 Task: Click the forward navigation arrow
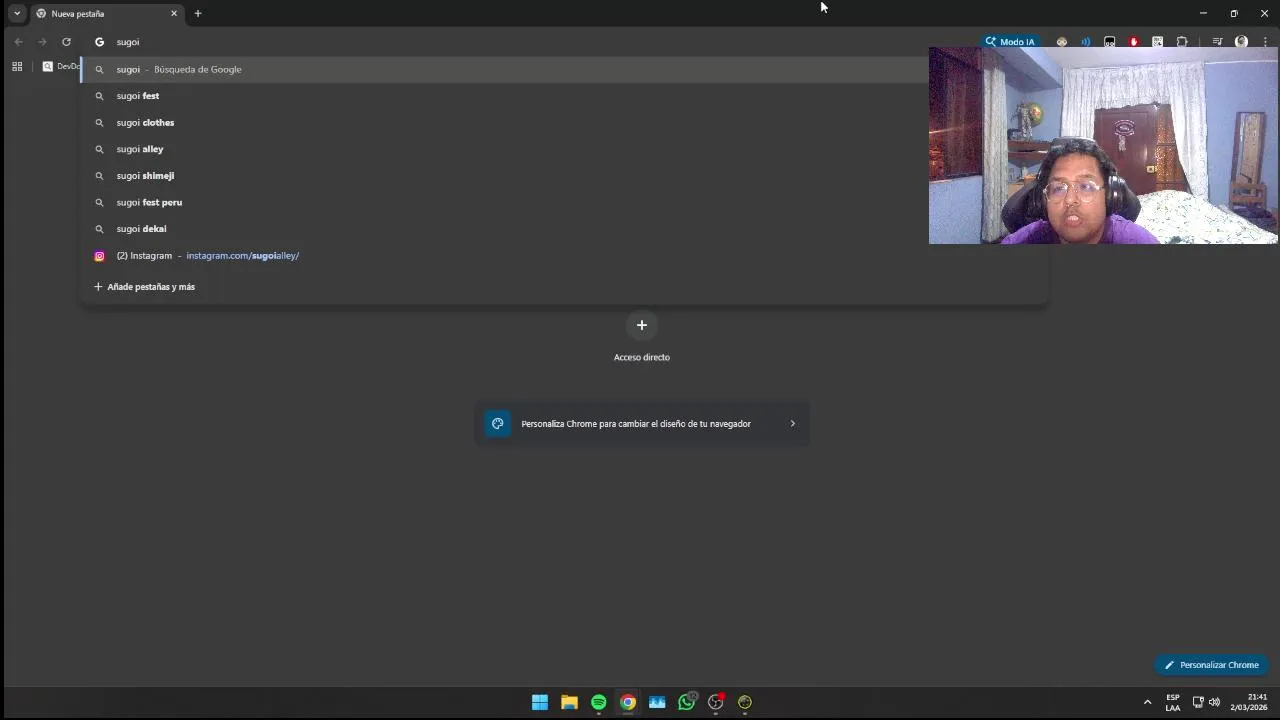coord(42,42)
